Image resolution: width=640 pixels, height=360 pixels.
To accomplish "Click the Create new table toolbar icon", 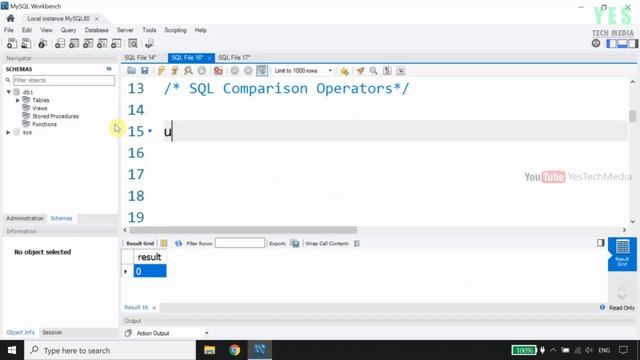I will tap(74, 43).
